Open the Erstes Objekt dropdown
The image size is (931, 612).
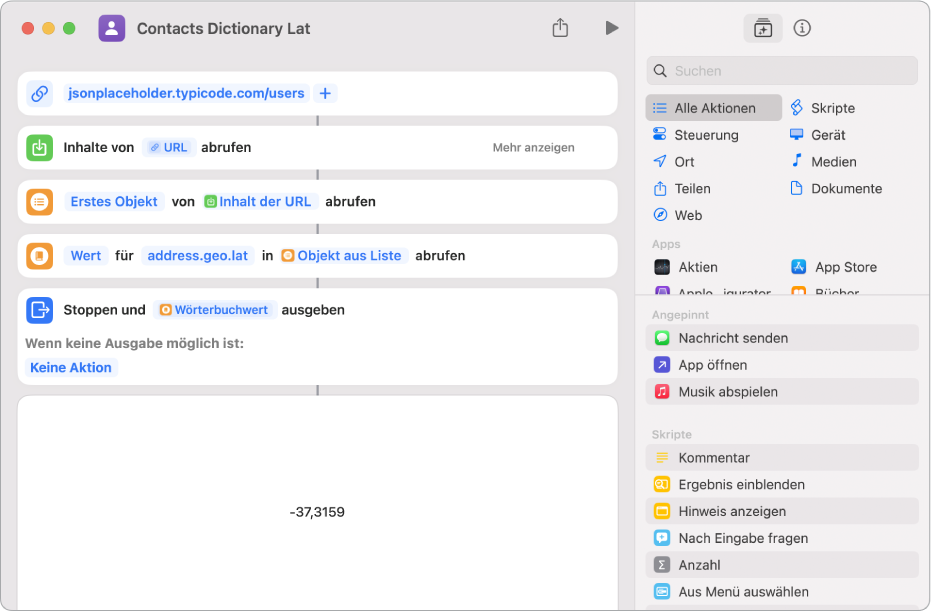click(x=114, y=202)
